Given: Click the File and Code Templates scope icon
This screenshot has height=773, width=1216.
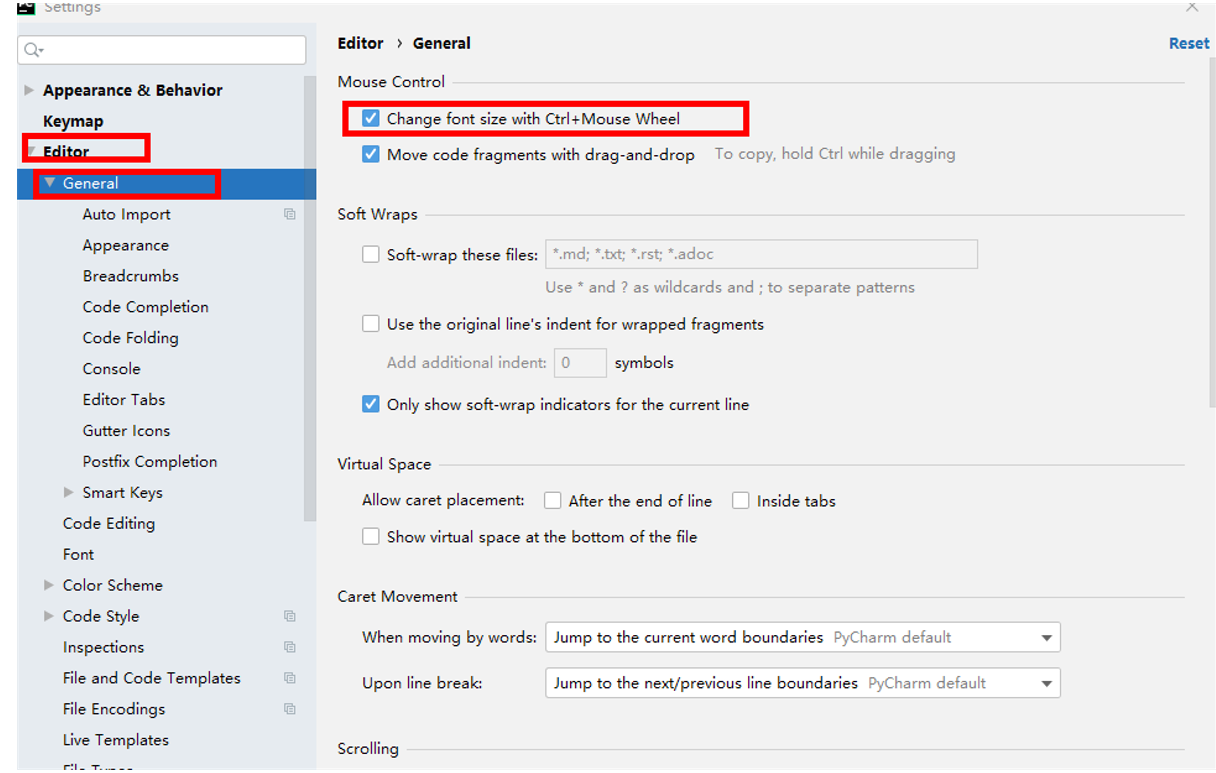Looking at the screenshot, I should coord(290,678).
